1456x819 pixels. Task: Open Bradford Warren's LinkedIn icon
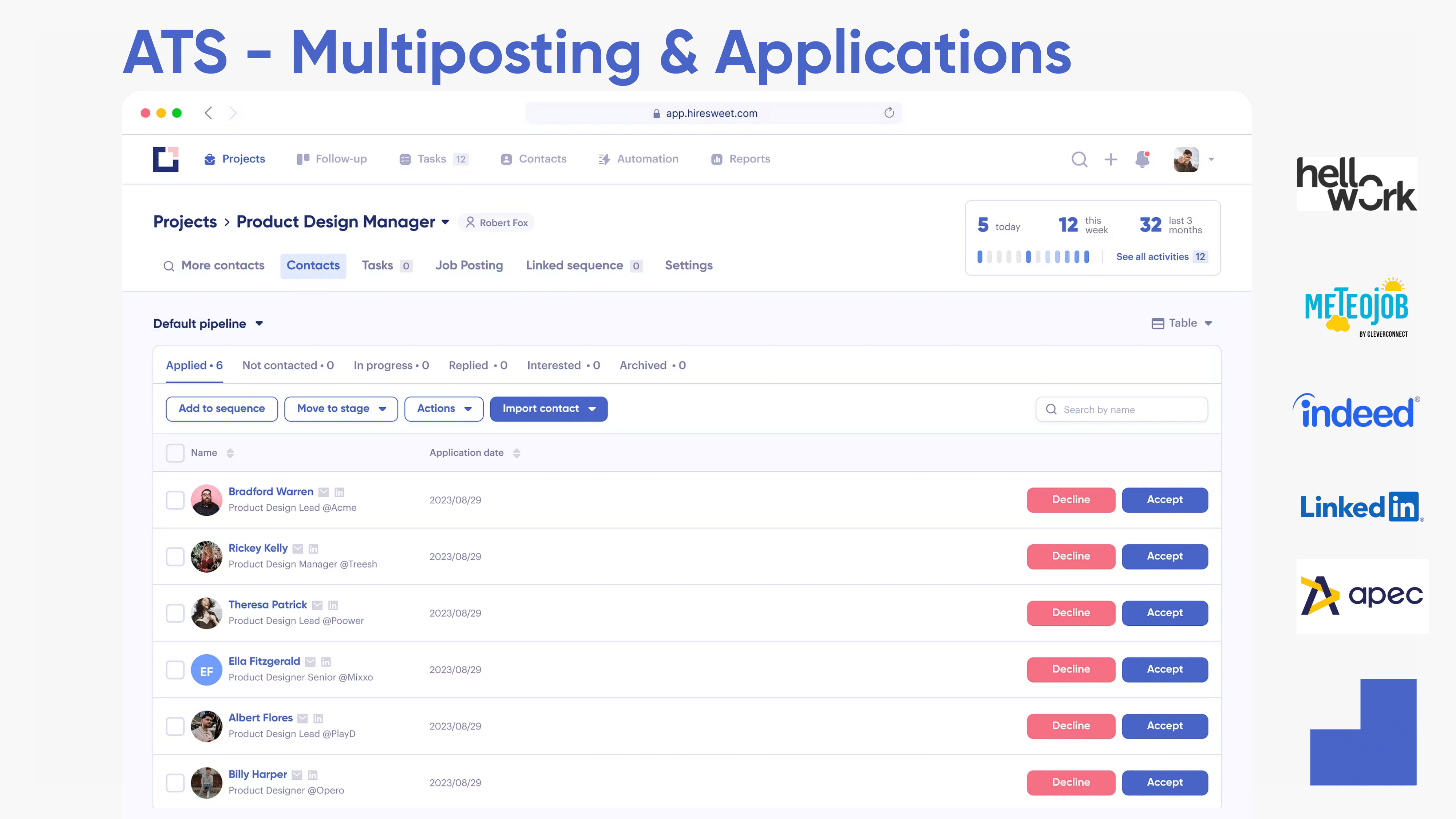coord(339,492)
